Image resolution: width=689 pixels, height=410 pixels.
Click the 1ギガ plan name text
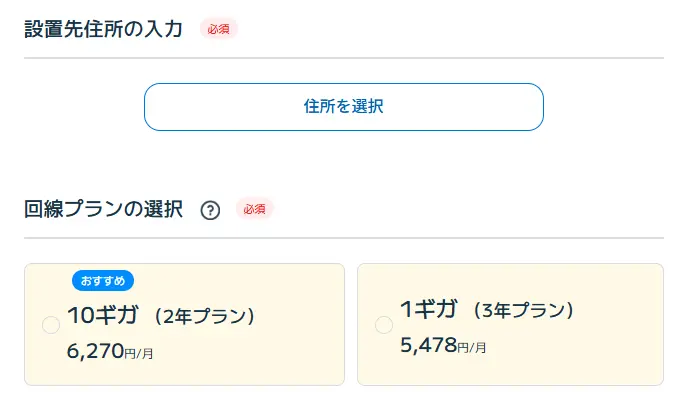(429, 309)
